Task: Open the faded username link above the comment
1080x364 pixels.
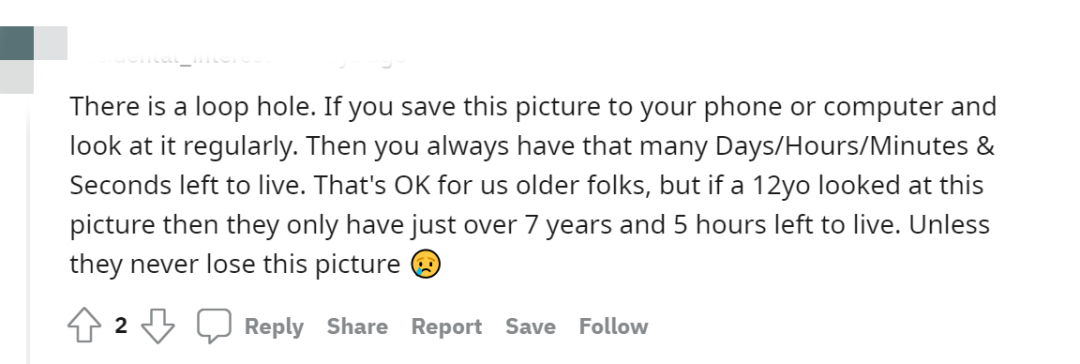Action: coord(178,57)
